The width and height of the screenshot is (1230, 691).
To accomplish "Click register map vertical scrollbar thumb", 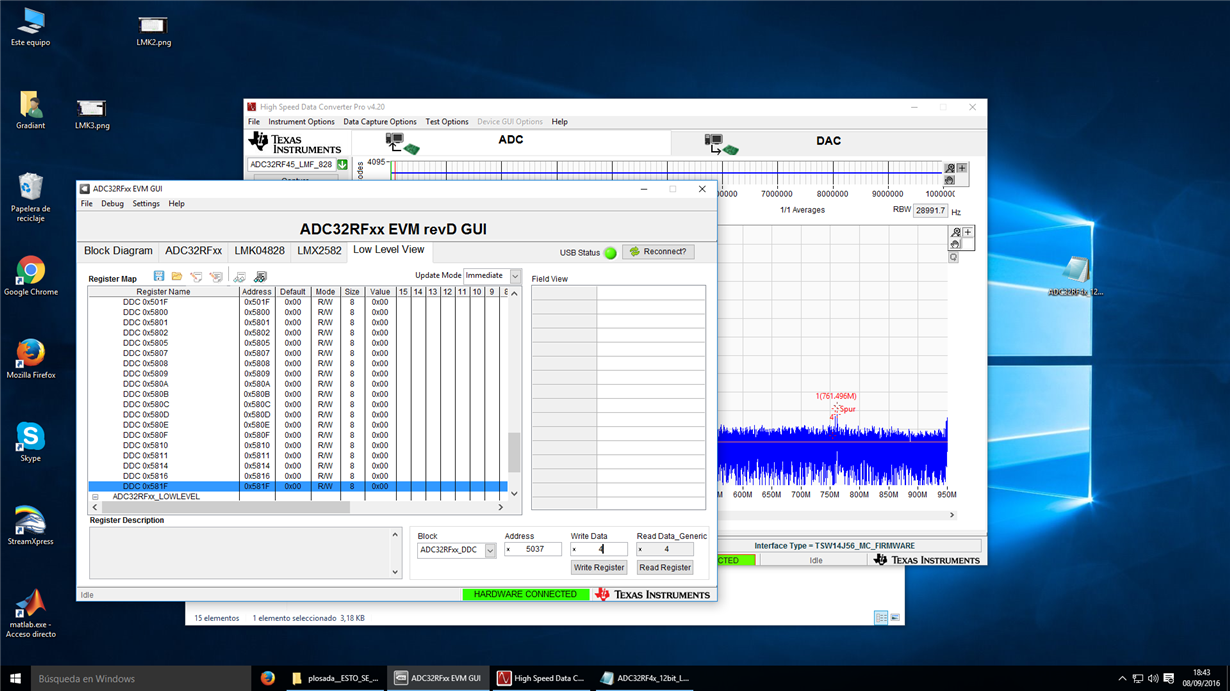I will tap(515, 452).
